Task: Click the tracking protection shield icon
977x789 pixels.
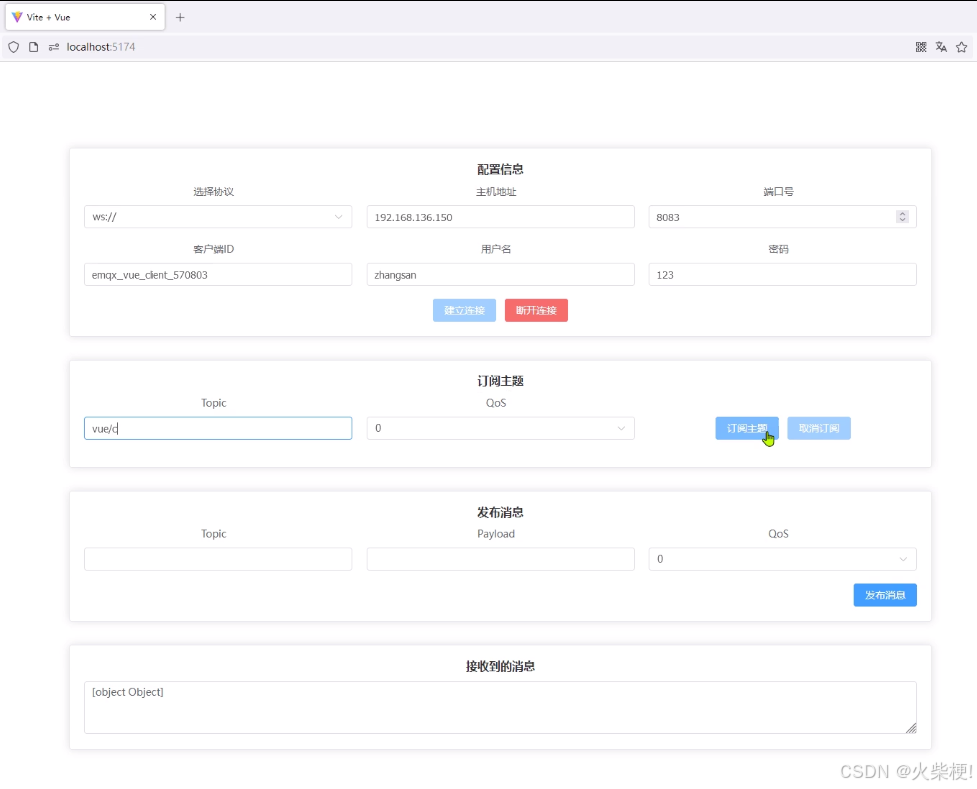Action: click(x=13, y=47)
